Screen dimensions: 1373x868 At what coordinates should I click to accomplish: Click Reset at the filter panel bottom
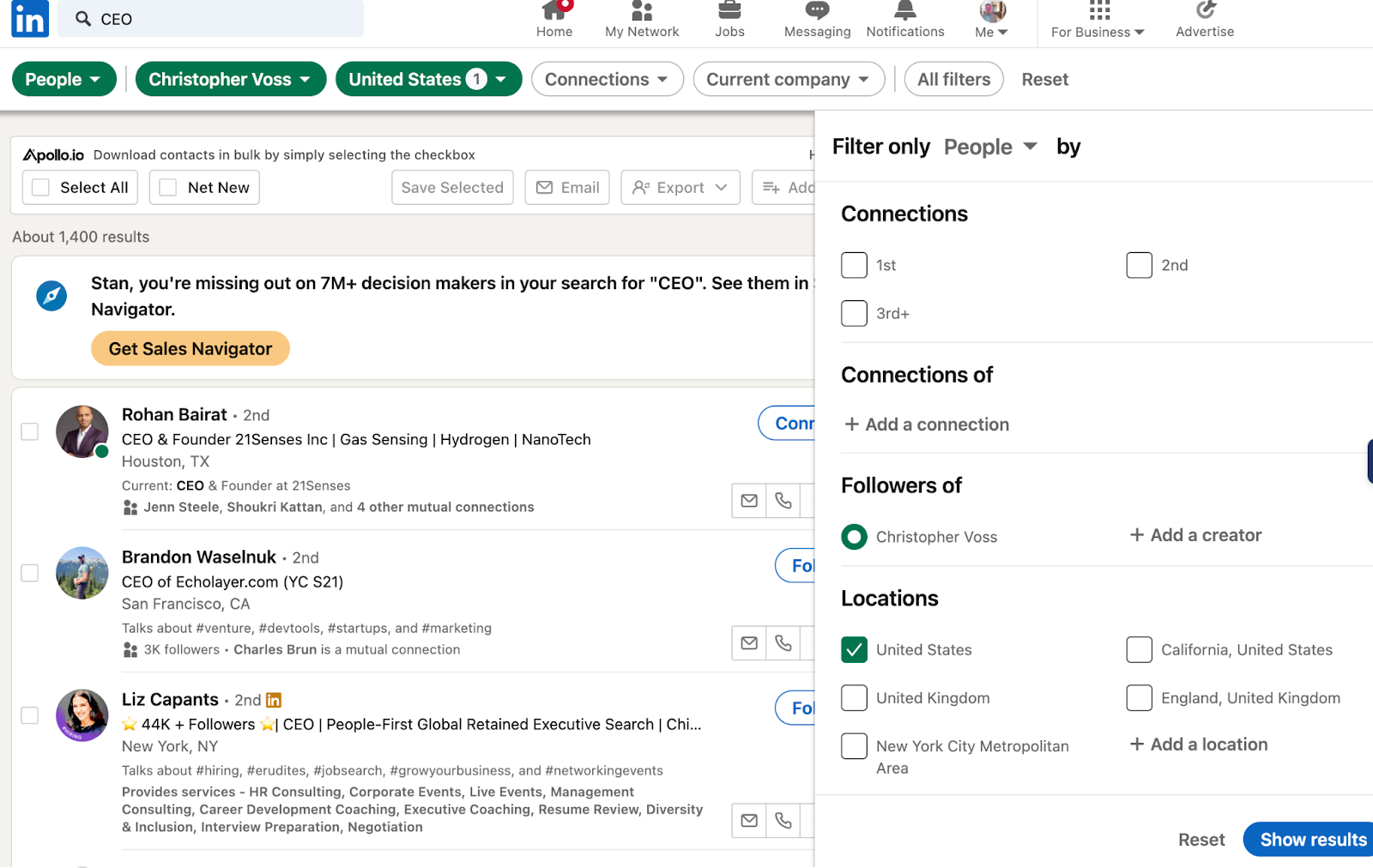[1201, 840]
